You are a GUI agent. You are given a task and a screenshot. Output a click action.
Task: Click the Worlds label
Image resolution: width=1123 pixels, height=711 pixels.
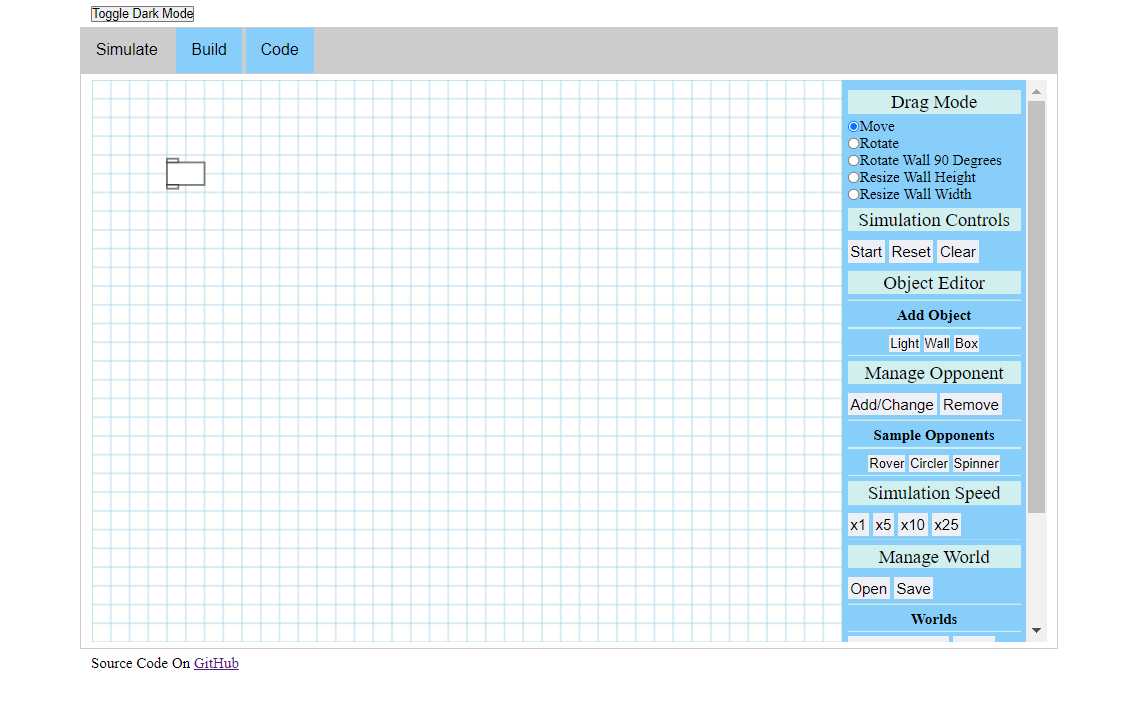coord(934,619)
